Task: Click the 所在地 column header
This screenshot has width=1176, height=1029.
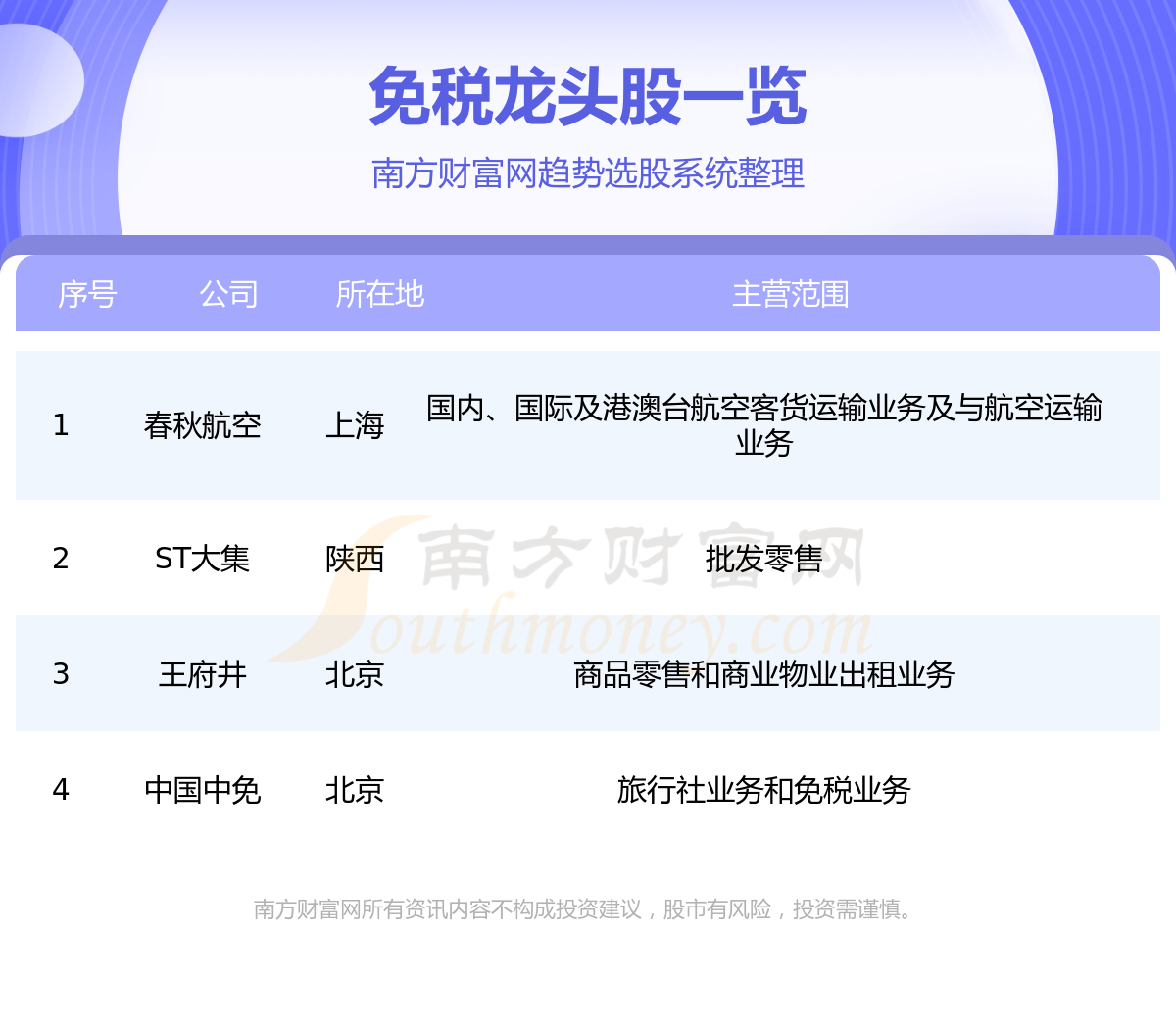Action: (x=379, y=294)
